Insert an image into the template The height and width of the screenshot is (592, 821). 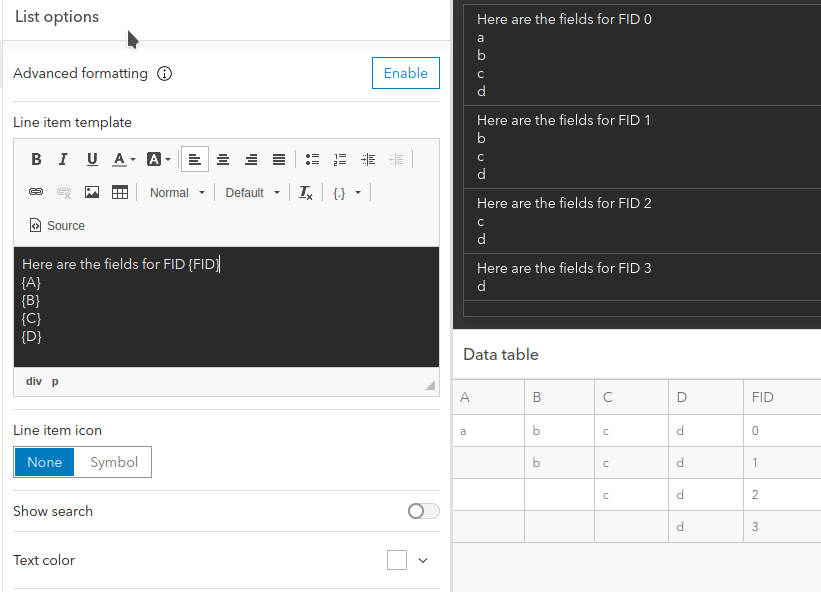[92, 192]
